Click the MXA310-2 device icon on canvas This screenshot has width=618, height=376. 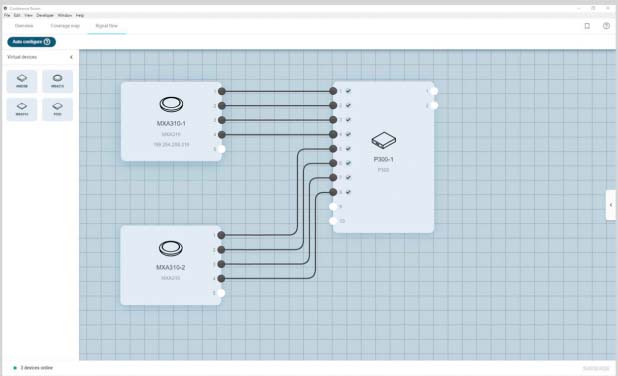[x=171, y=248]
